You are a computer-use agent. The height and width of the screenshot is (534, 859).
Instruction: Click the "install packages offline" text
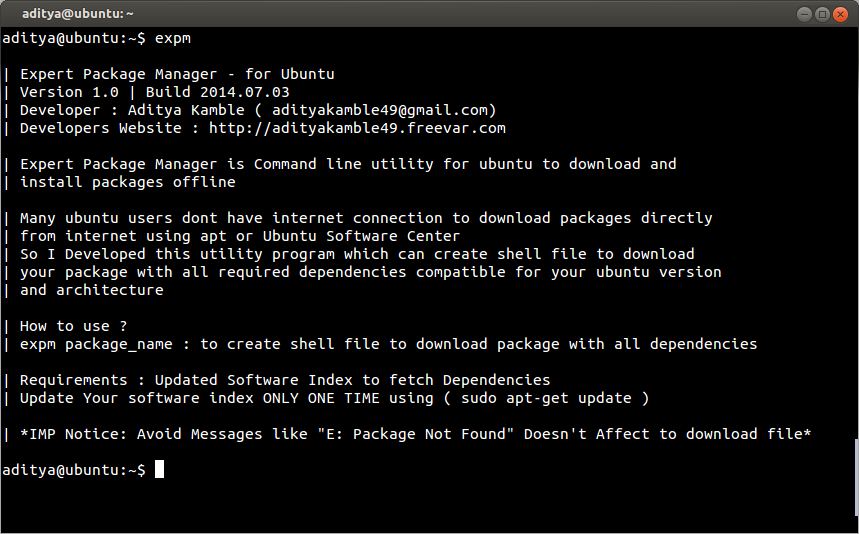128,182
